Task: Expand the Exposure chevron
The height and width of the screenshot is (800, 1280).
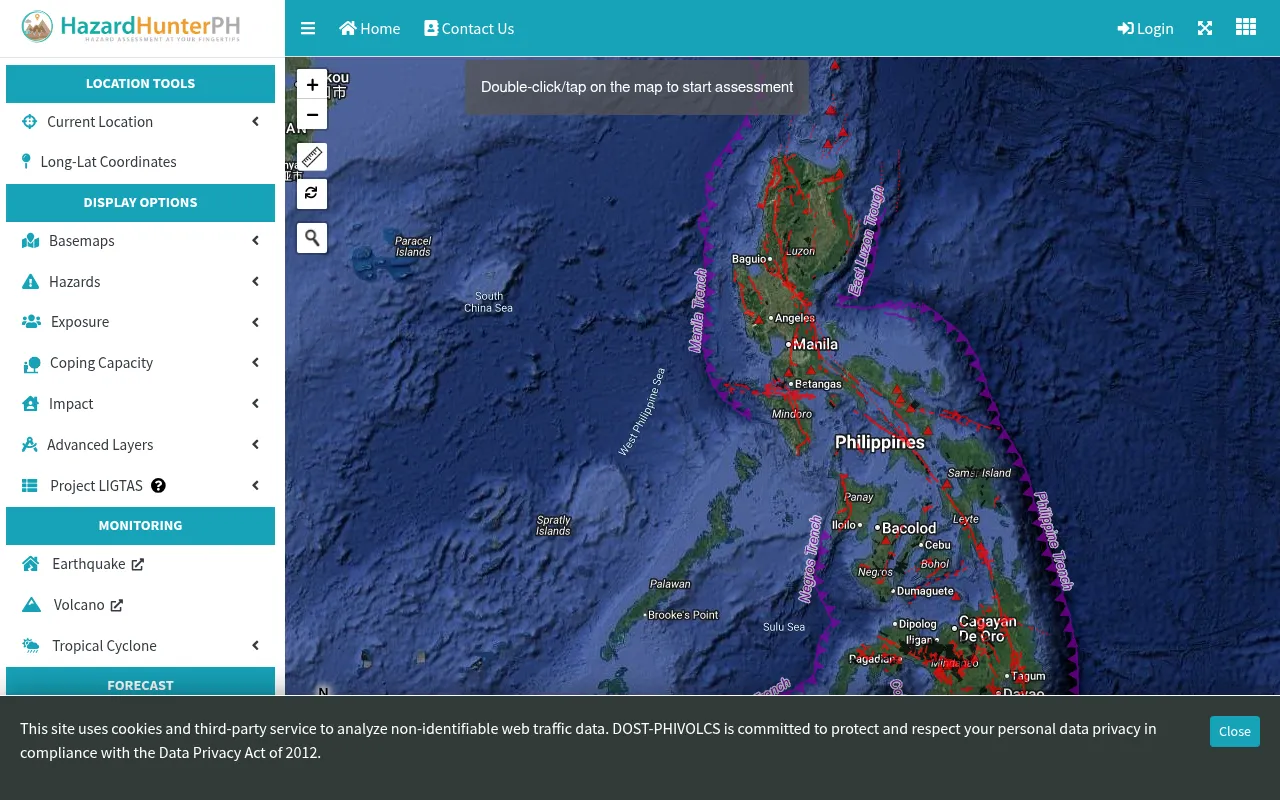Action: point(255,322)
